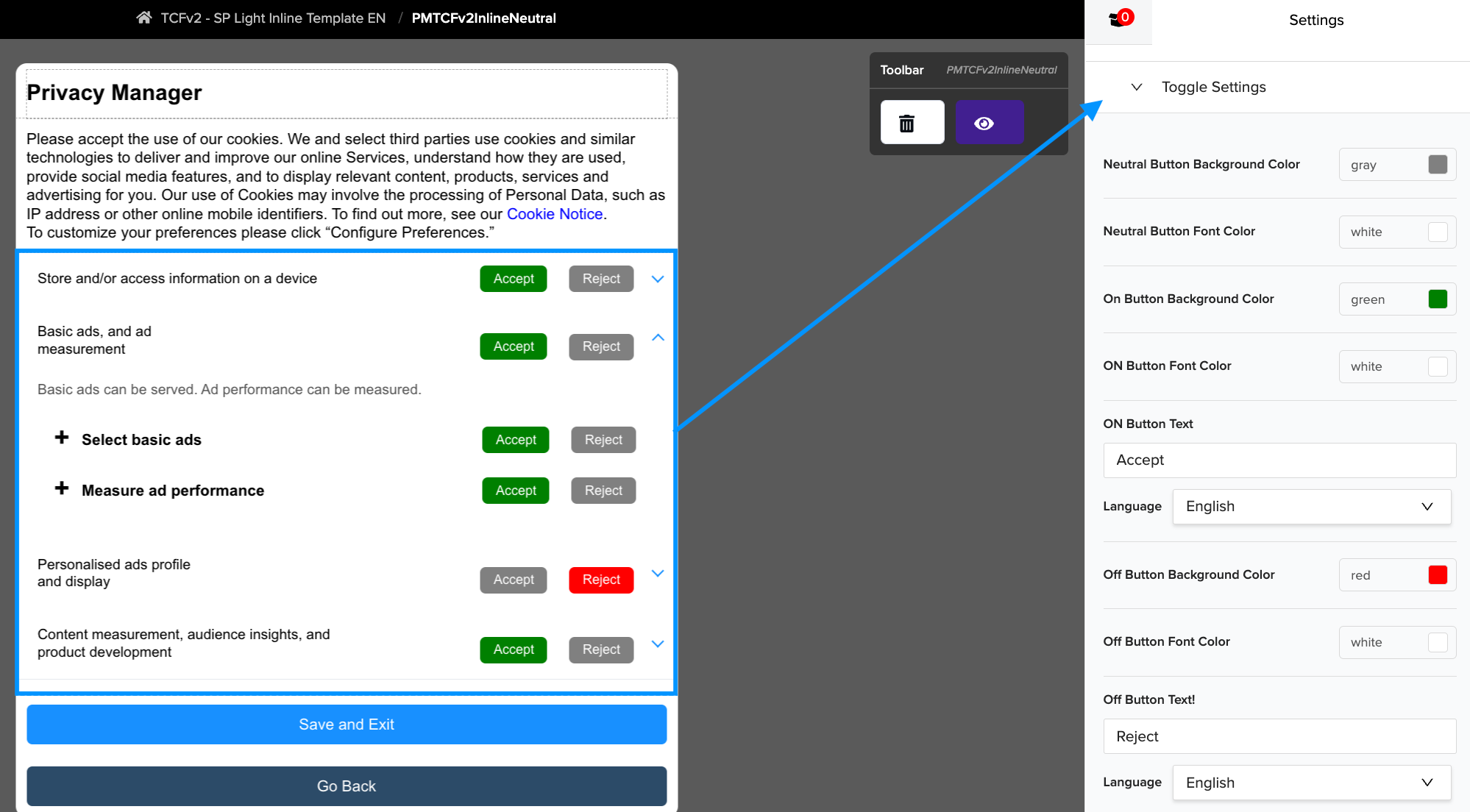This screenshot has width=1470, height=812.
Task: Accept 'Personalised ads profile and display'
Action: coord(514,580)
